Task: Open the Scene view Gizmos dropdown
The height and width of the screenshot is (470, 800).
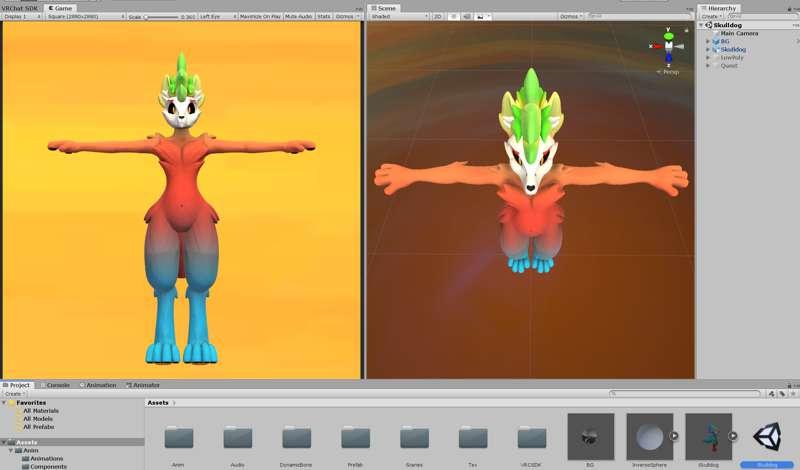Action: 571,16
